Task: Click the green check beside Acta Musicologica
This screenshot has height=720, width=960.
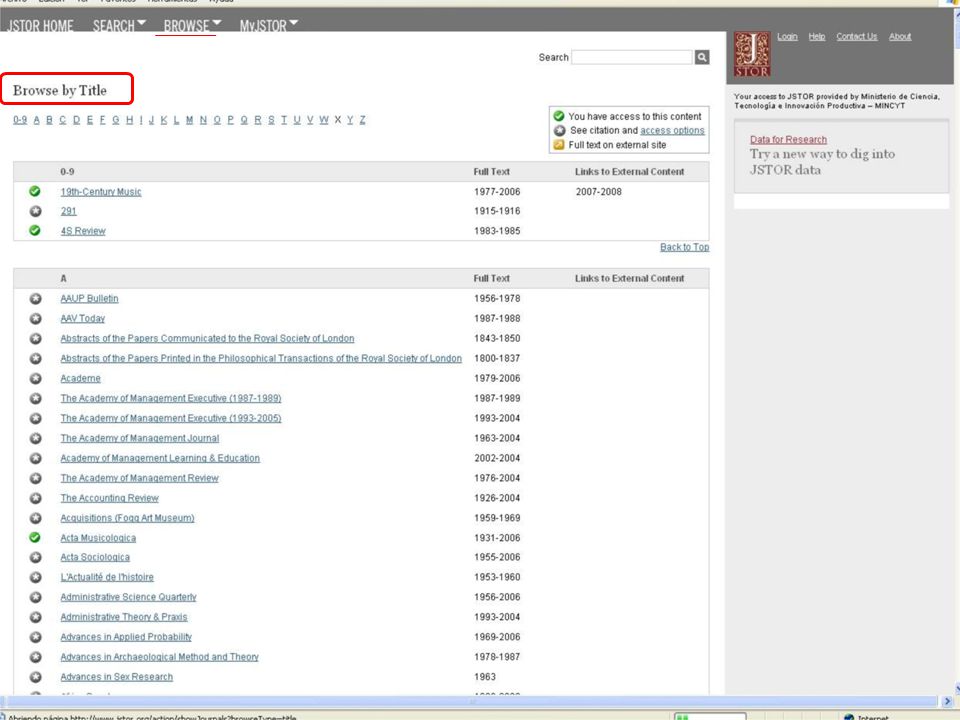Action: coord(35,538)
